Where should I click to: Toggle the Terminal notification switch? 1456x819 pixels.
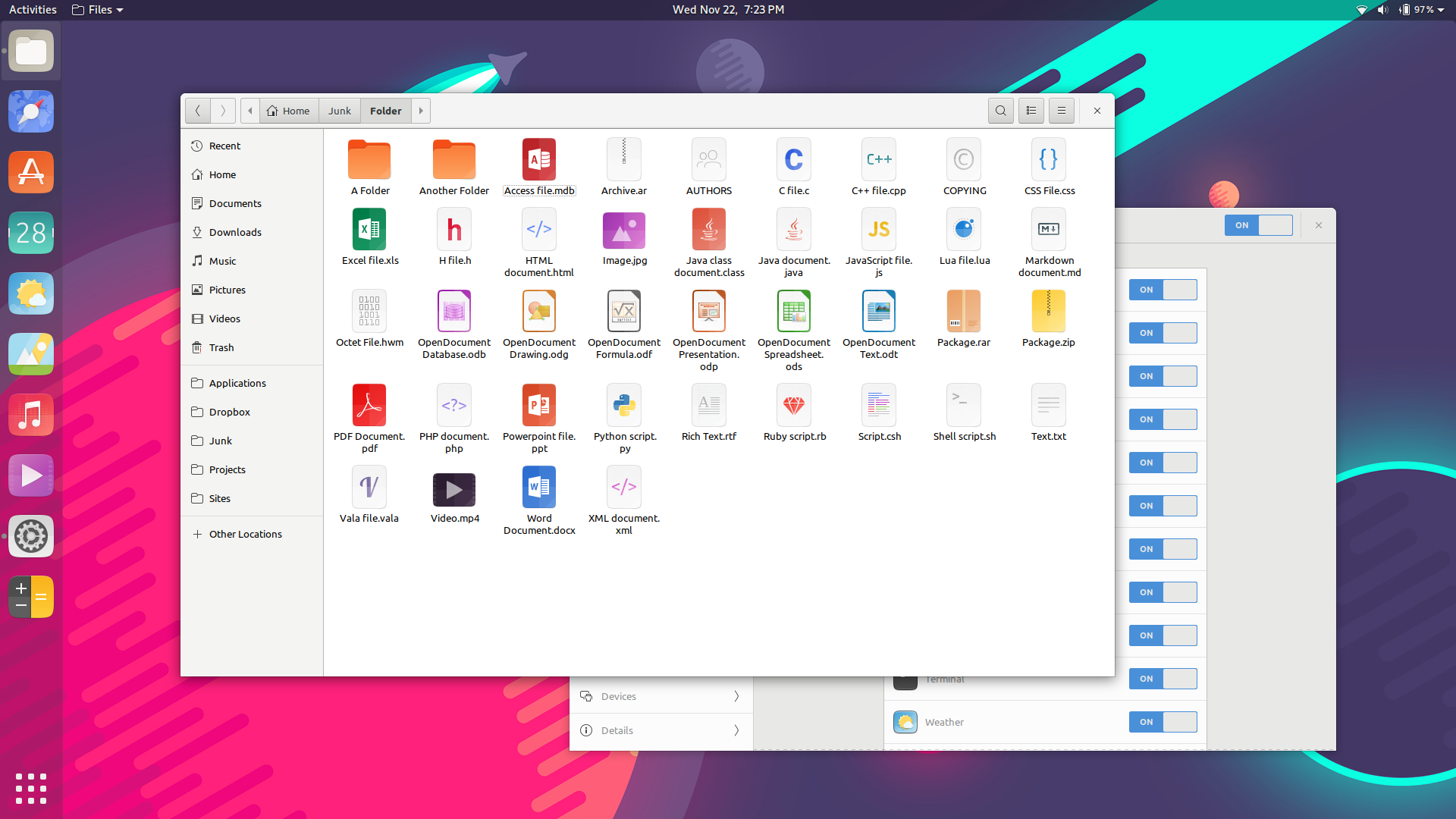pos(1163,679)
